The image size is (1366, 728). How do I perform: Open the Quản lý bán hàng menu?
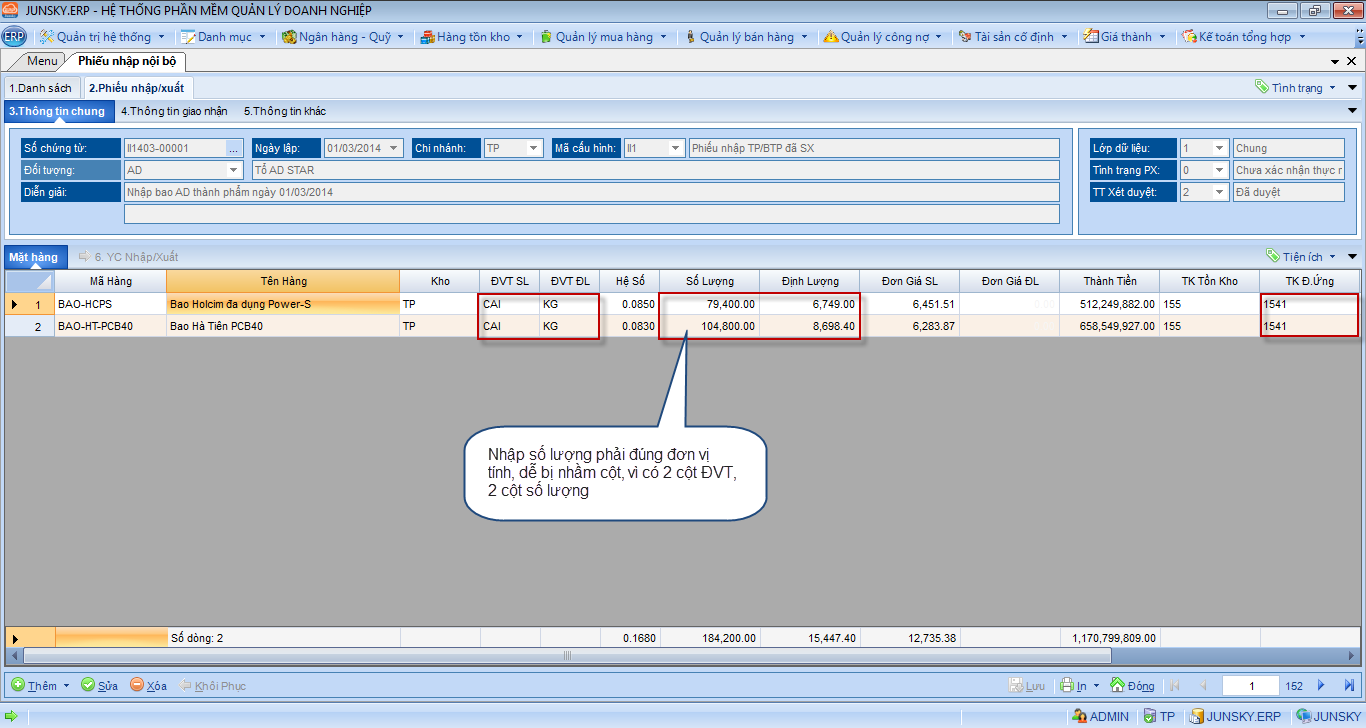click(x=746, y=37)
